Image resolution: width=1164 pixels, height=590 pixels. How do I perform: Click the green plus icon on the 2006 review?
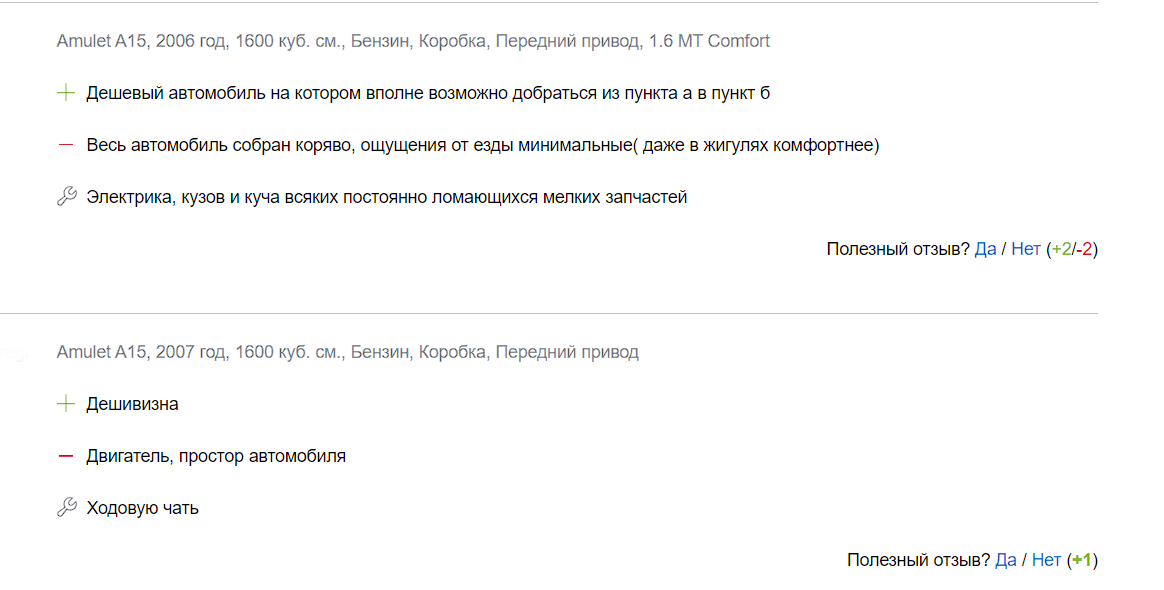tap(65, 91)
